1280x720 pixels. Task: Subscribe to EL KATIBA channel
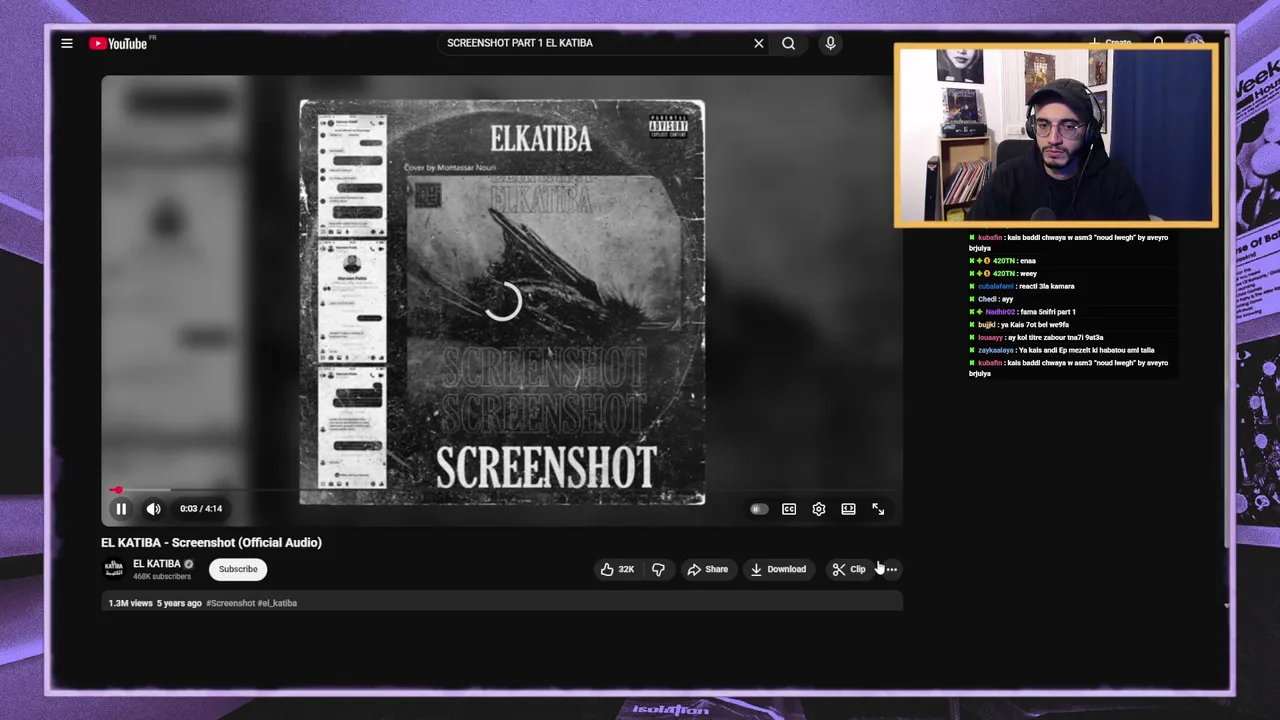(238, 569)
